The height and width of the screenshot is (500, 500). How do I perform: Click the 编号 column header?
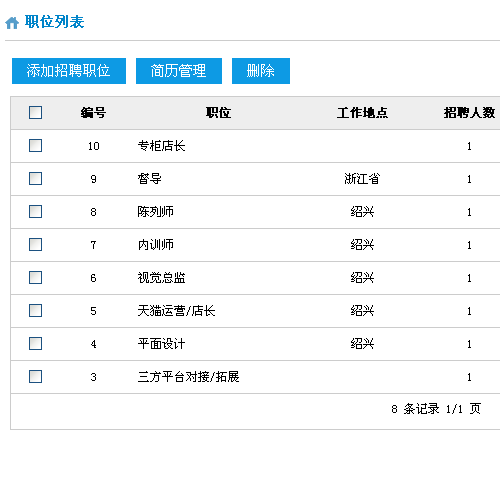[93, 113]
